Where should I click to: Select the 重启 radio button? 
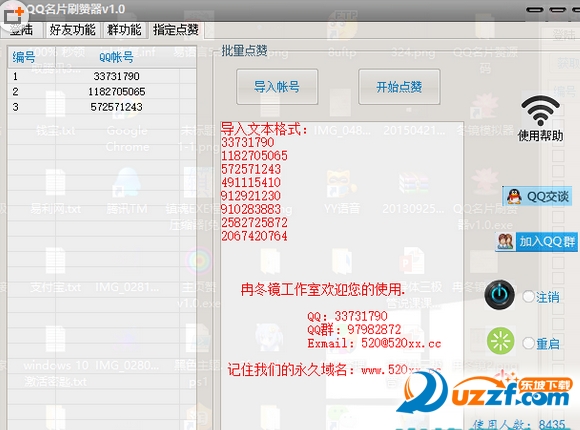pos(529,343)
